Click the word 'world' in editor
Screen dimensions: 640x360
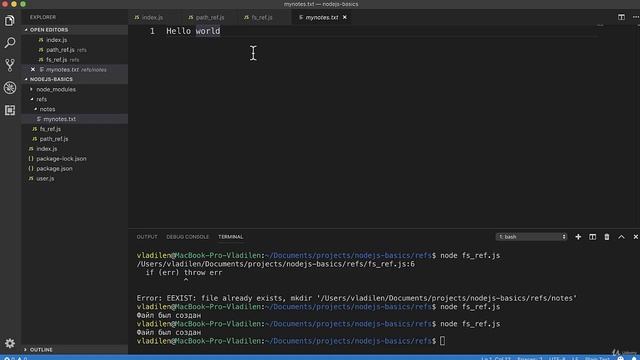tap(208, 31)
